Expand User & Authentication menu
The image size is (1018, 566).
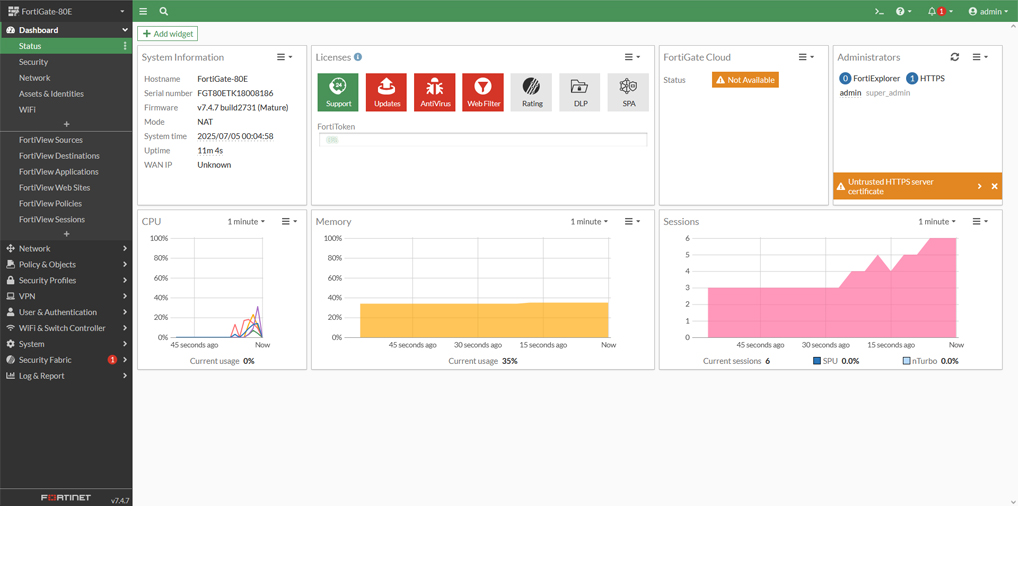(x=66, y=312)
